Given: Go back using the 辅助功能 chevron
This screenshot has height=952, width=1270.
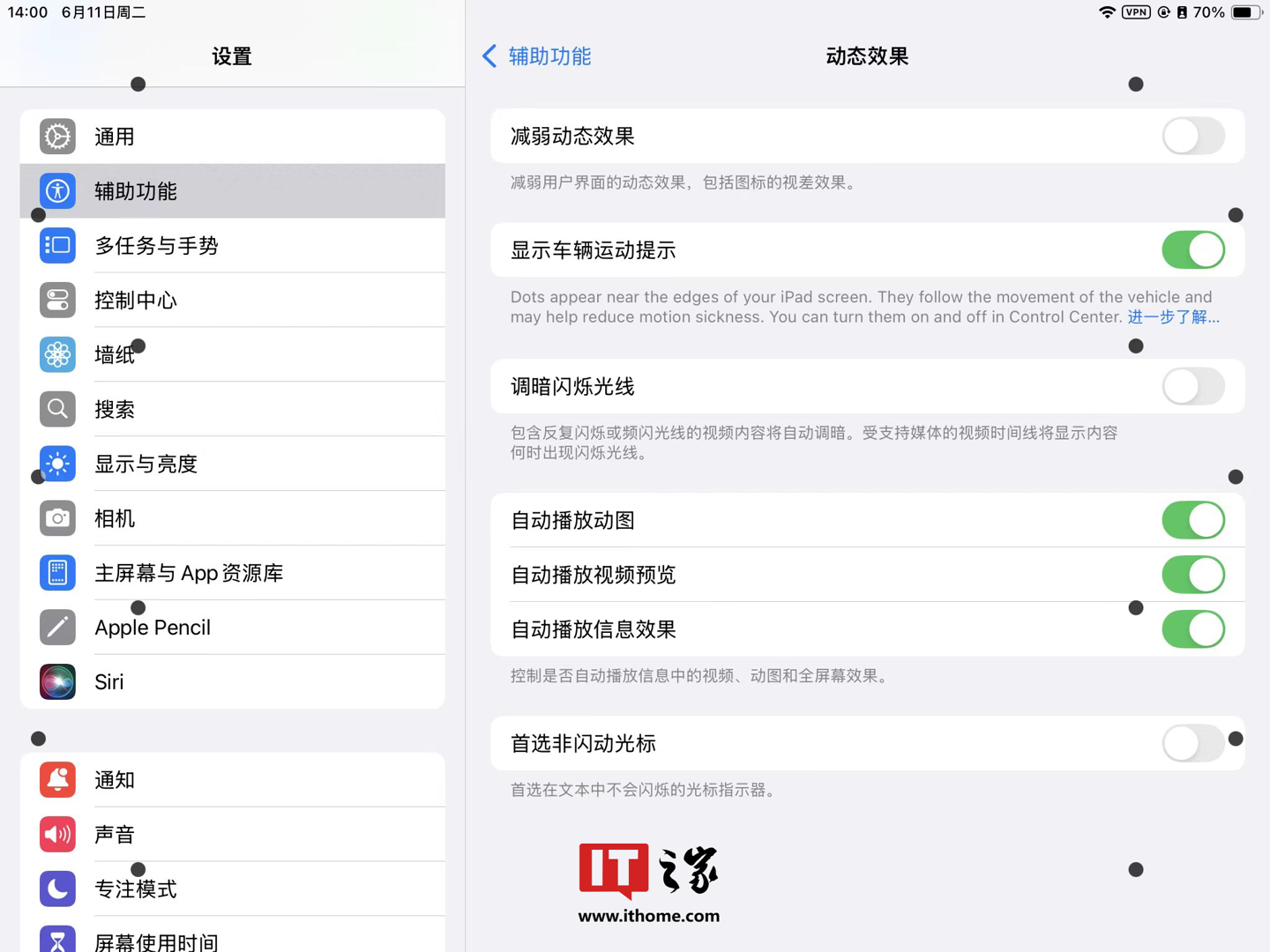Looking at the screenshot, I should coord(490,56).
